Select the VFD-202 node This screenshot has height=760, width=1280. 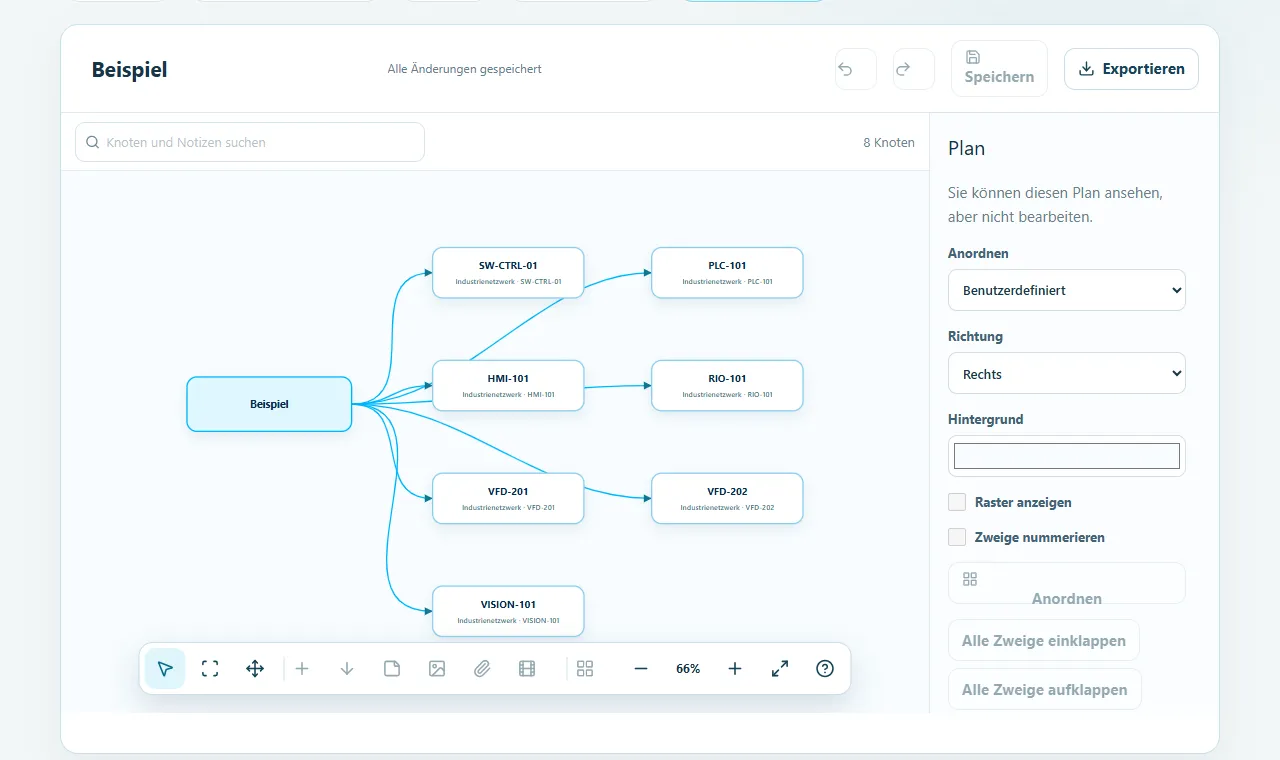coord(727,498)
